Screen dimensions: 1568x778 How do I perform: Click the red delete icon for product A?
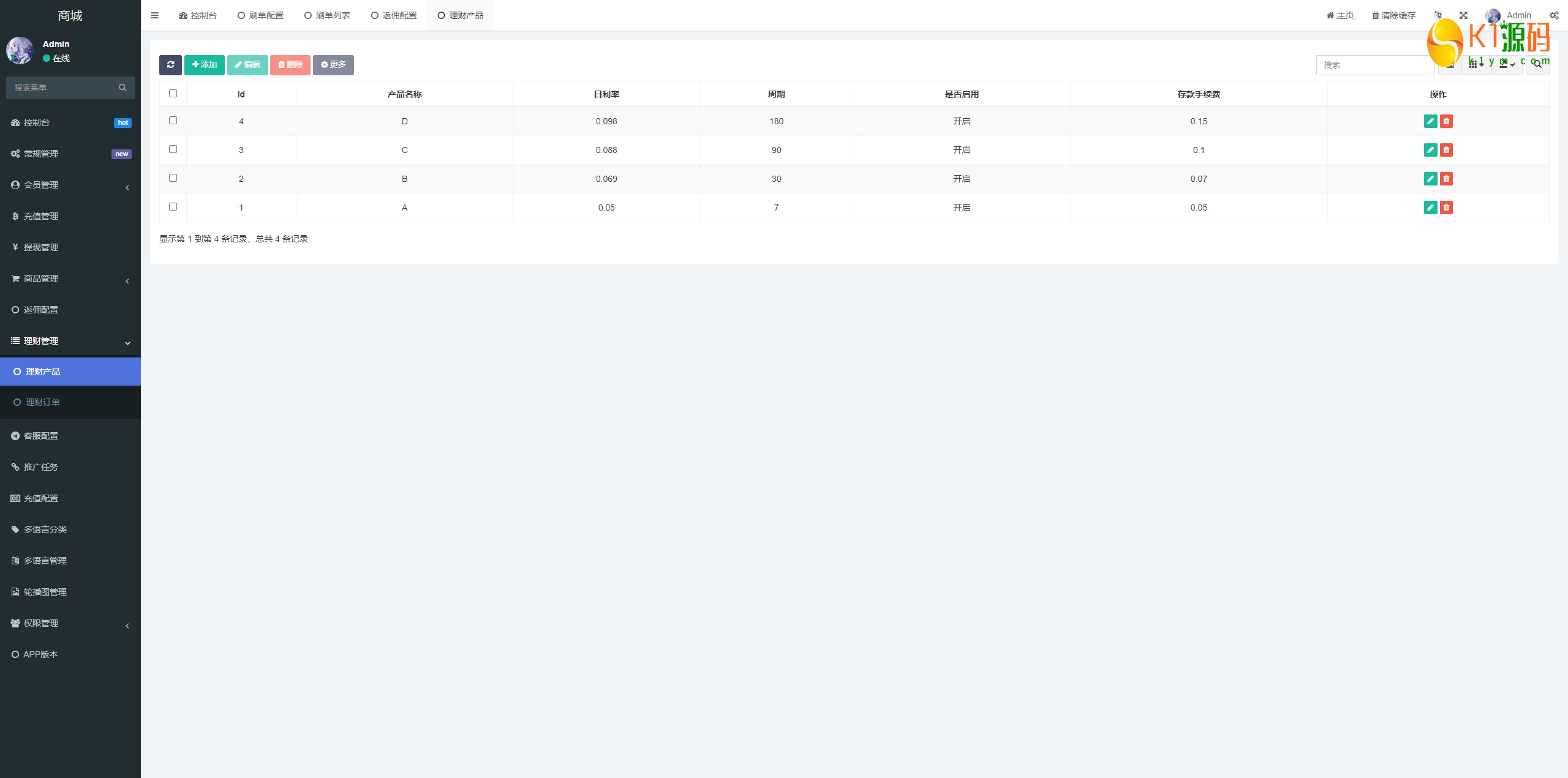click(1446, 208)
